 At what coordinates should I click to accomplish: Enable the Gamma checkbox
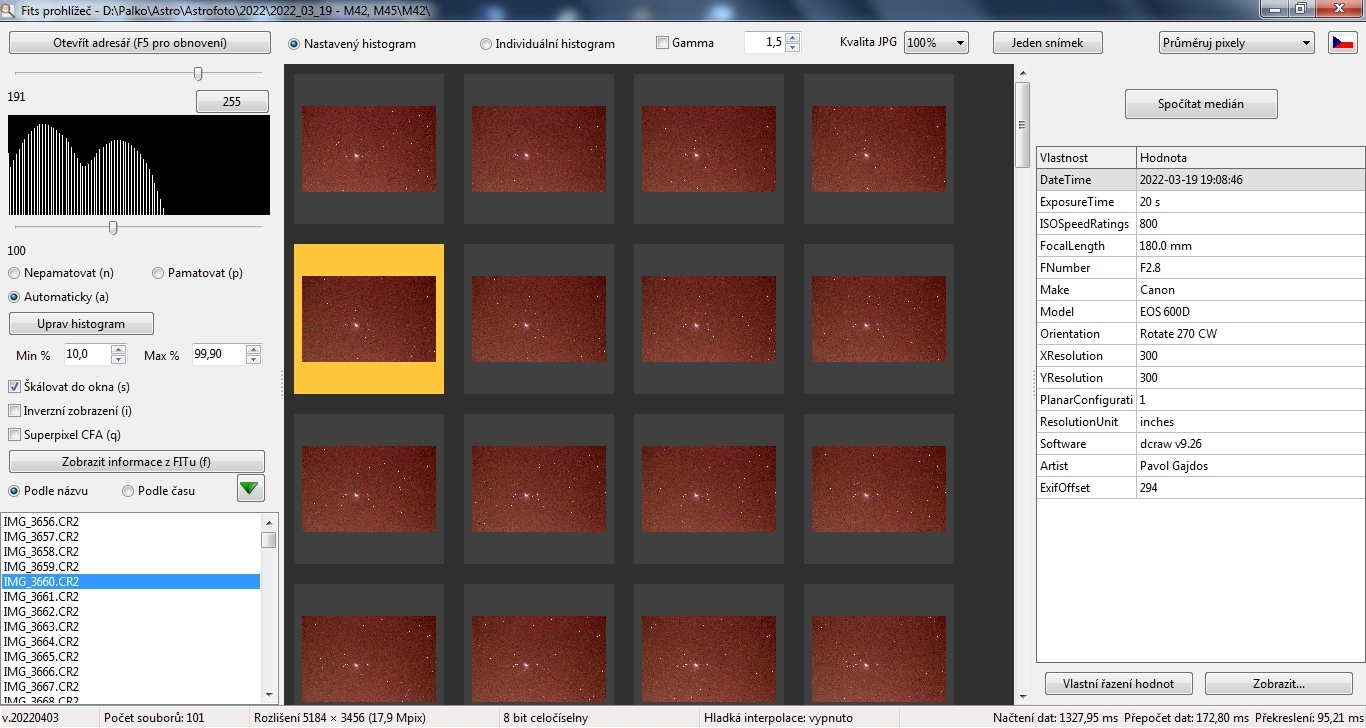tap(662, 43)
